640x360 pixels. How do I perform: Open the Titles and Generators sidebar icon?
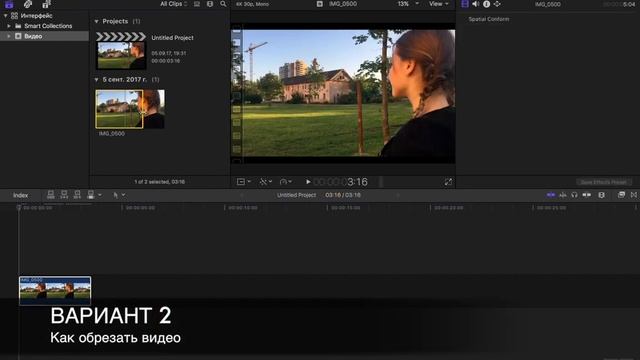click(x=46, y=4)
